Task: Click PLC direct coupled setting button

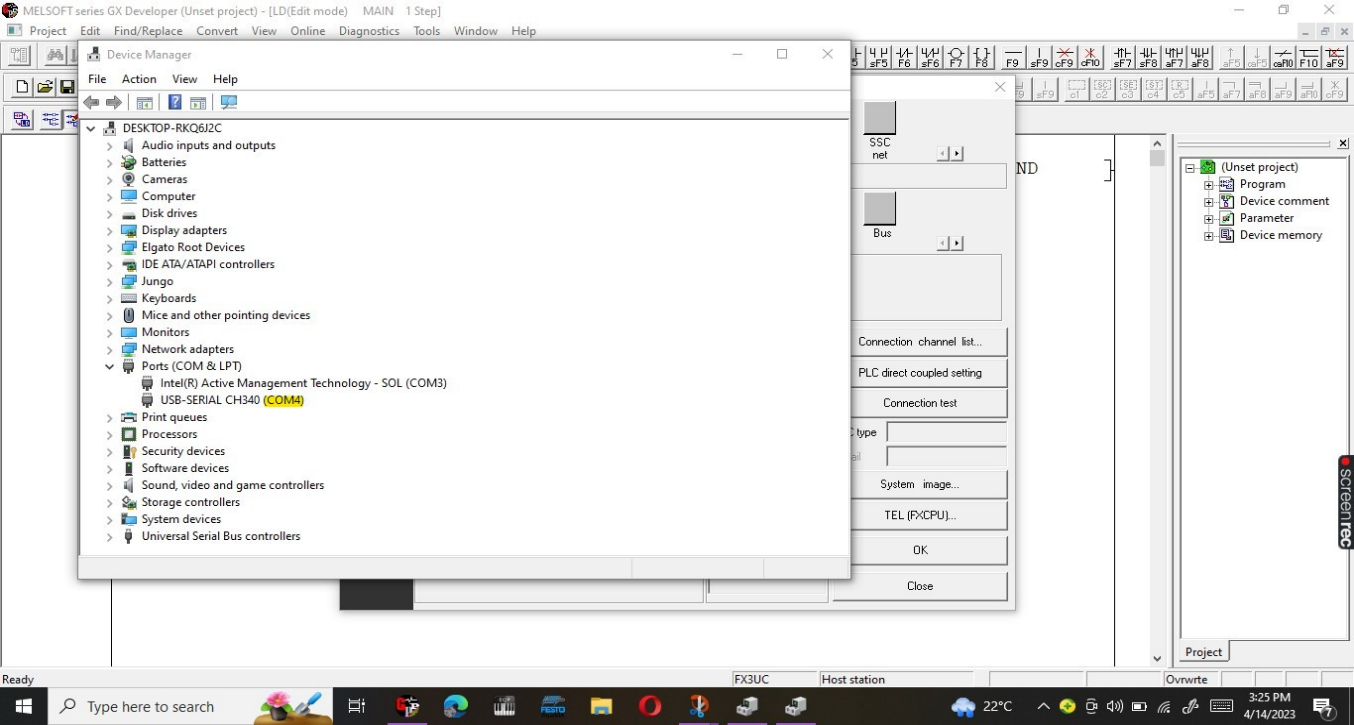Action: point(920,372)
